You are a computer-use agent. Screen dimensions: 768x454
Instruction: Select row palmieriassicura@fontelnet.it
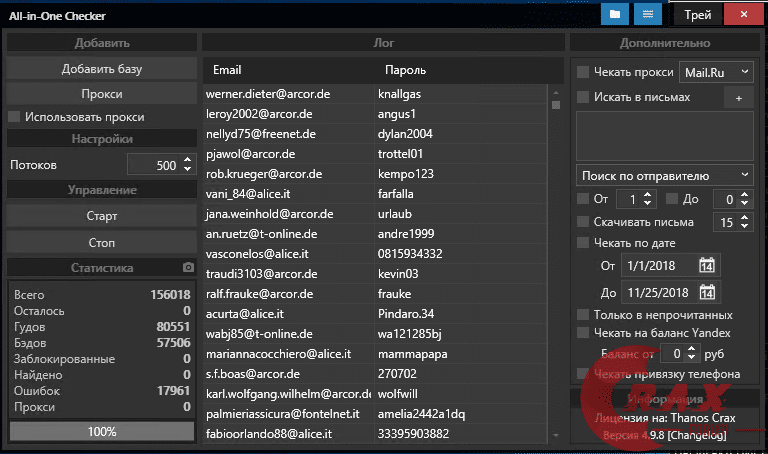tap(375, 414)
